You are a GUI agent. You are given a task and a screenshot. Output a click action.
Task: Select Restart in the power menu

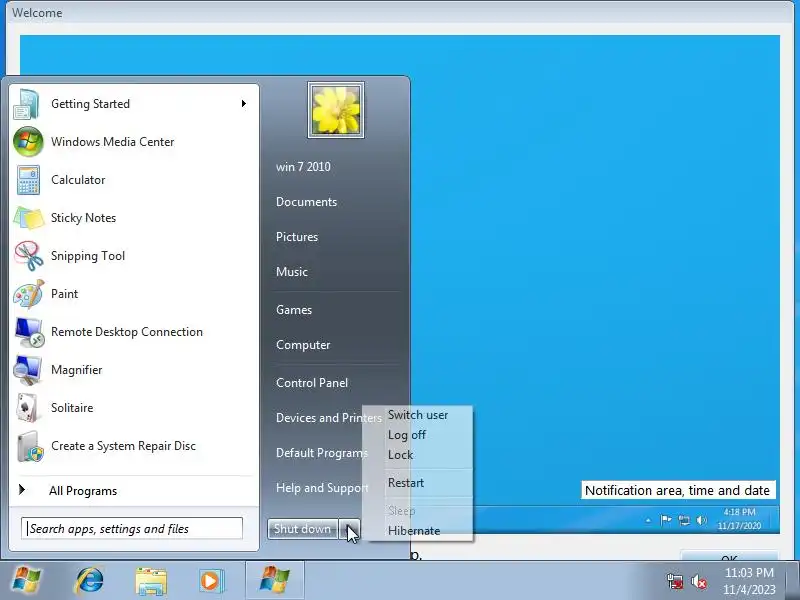click(406, 483)
